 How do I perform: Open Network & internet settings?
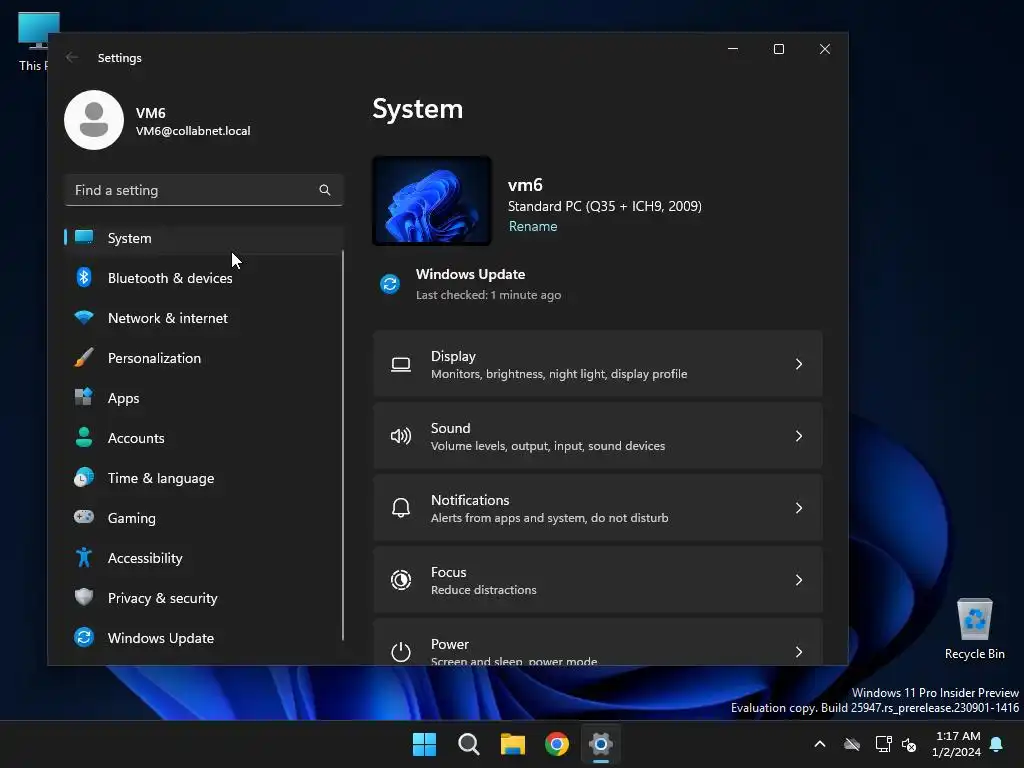204,318
